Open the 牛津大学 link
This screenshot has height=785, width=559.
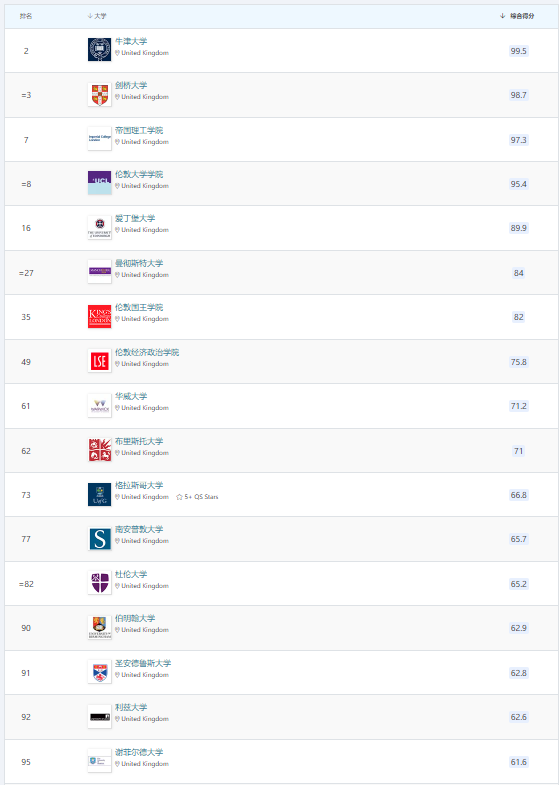[131, 42]
